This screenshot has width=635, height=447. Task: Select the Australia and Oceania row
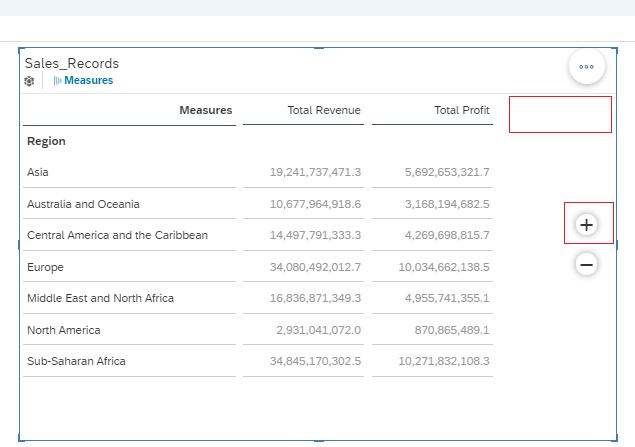click(83, 204)
